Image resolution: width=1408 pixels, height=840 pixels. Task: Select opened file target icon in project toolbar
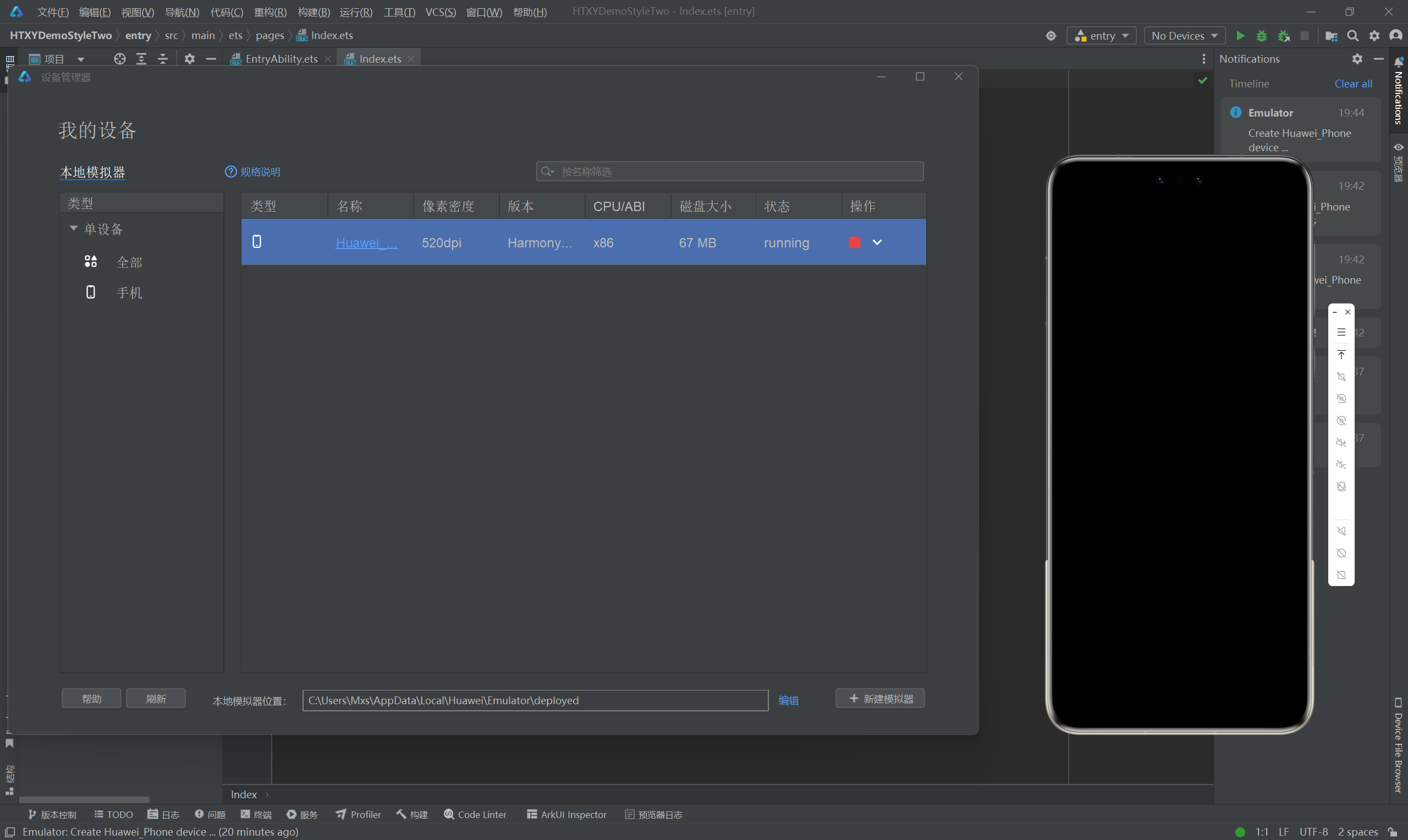point(119,59)
